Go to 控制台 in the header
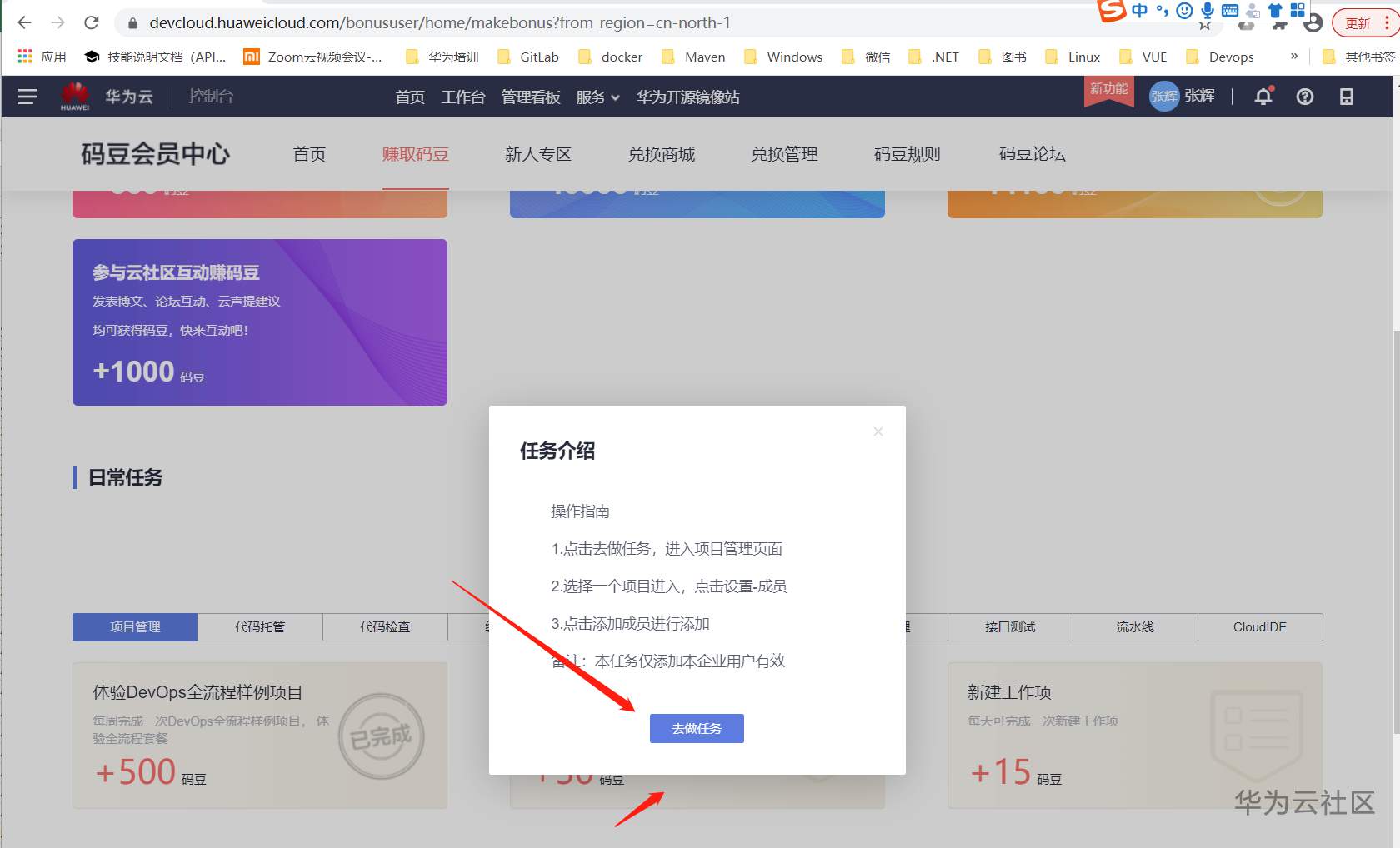The height and width of the screenshot is (848, 1400). tap(211, 97)
